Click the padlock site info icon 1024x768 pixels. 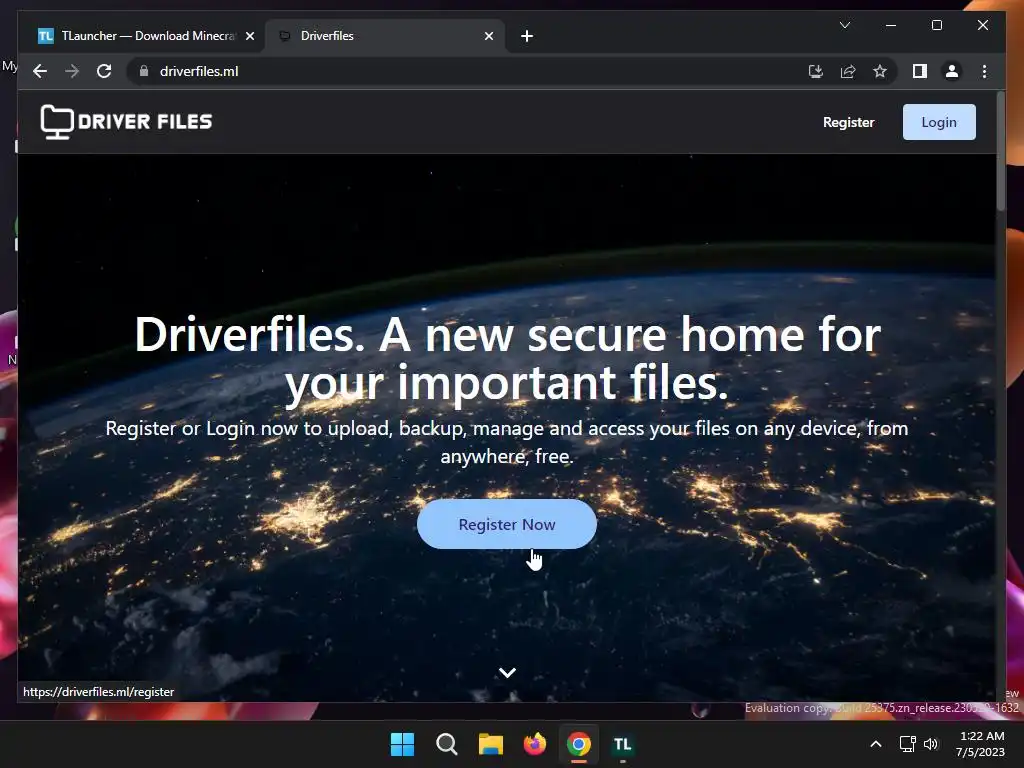[x=144, y=71]
